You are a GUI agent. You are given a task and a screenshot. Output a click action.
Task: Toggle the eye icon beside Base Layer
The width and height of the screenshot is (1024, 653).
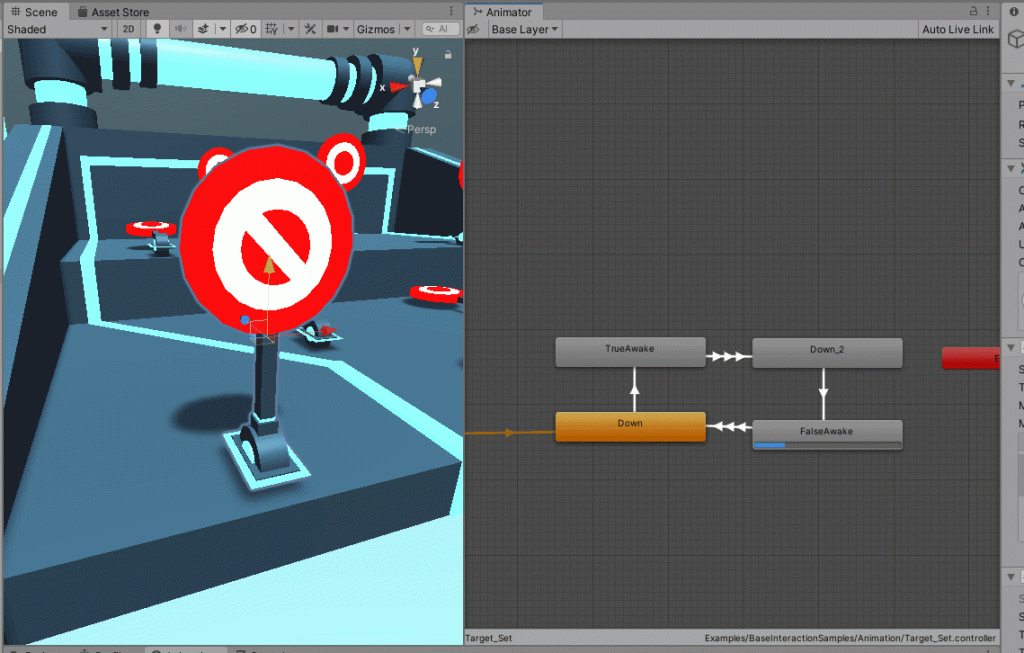[472, 29]
